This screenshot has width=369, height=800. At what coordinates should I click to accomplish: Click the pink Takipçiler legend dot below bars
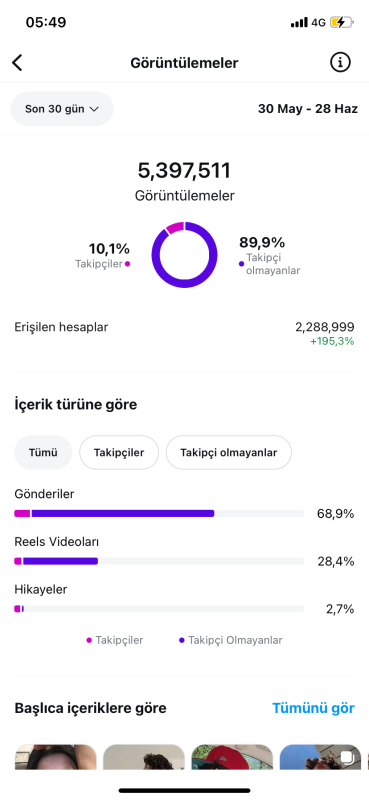click(x=89, y=640)
